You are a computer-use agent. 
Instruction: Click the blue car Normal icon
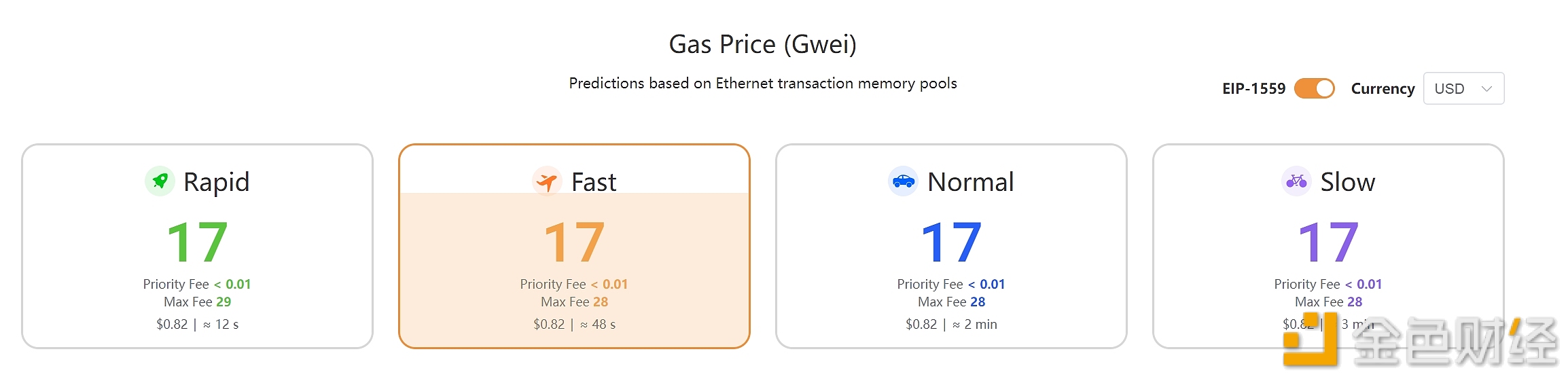click(x=903, y=181)
